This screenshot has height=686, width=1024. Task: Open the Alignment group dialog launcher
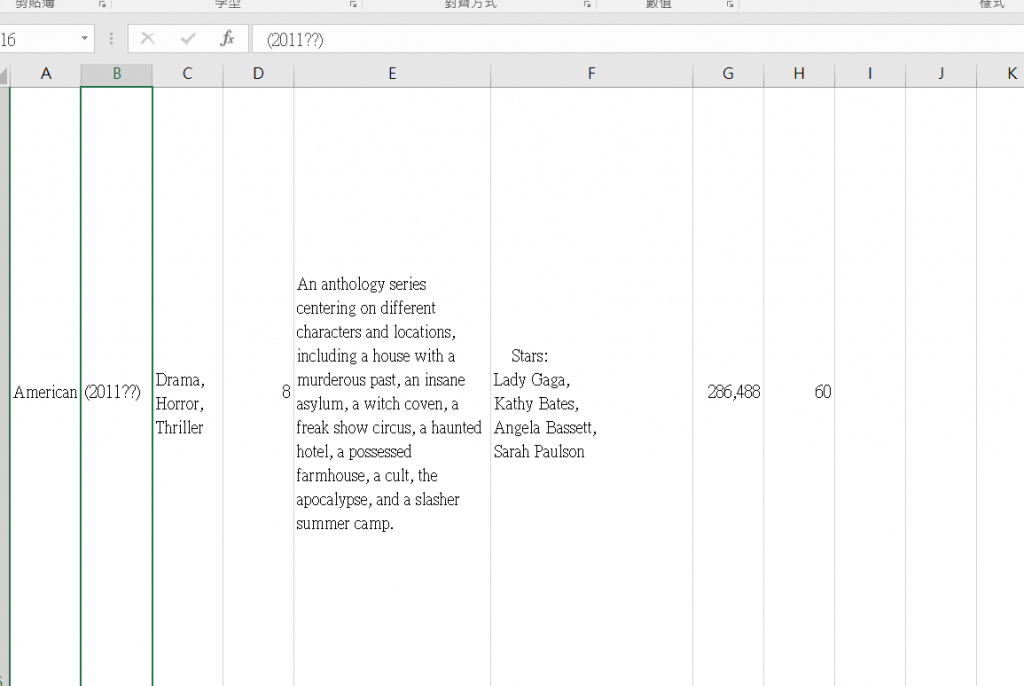[x=587, y=4]
